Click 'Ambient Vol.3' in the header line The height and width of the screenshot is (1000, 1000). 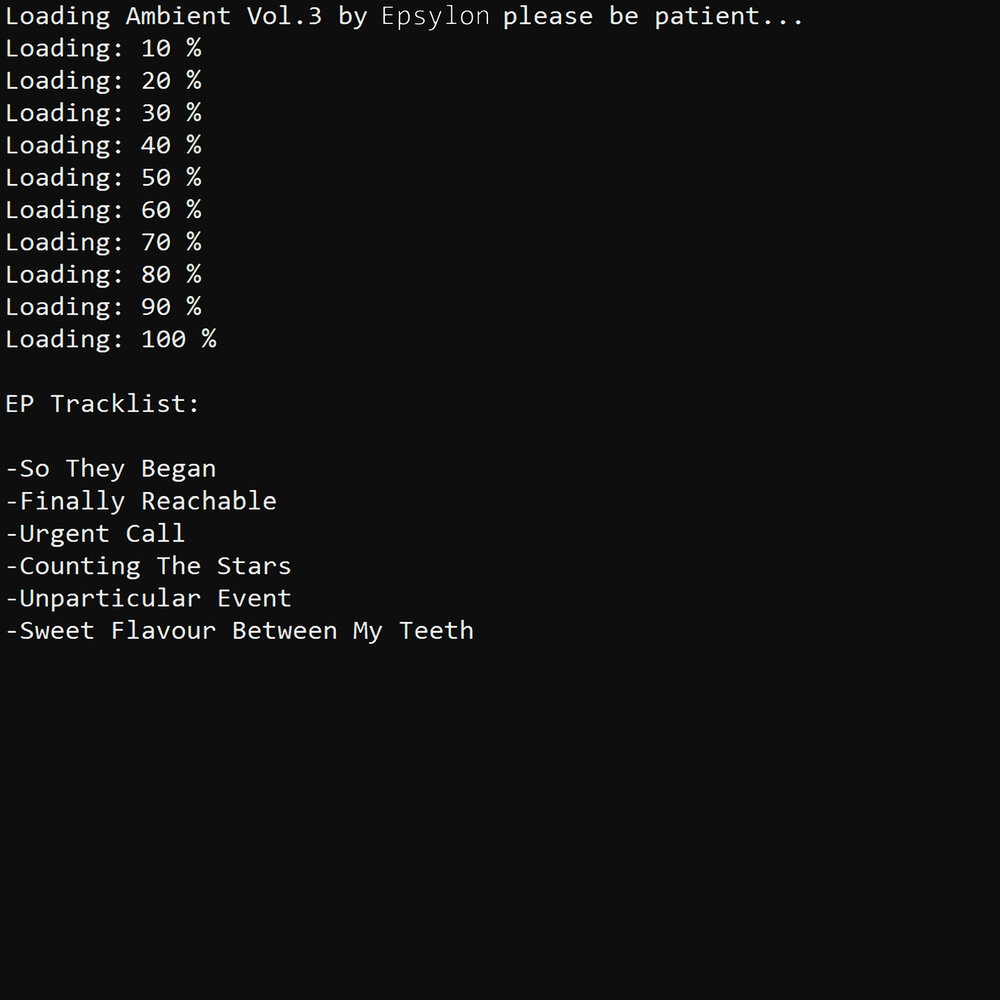224,16
